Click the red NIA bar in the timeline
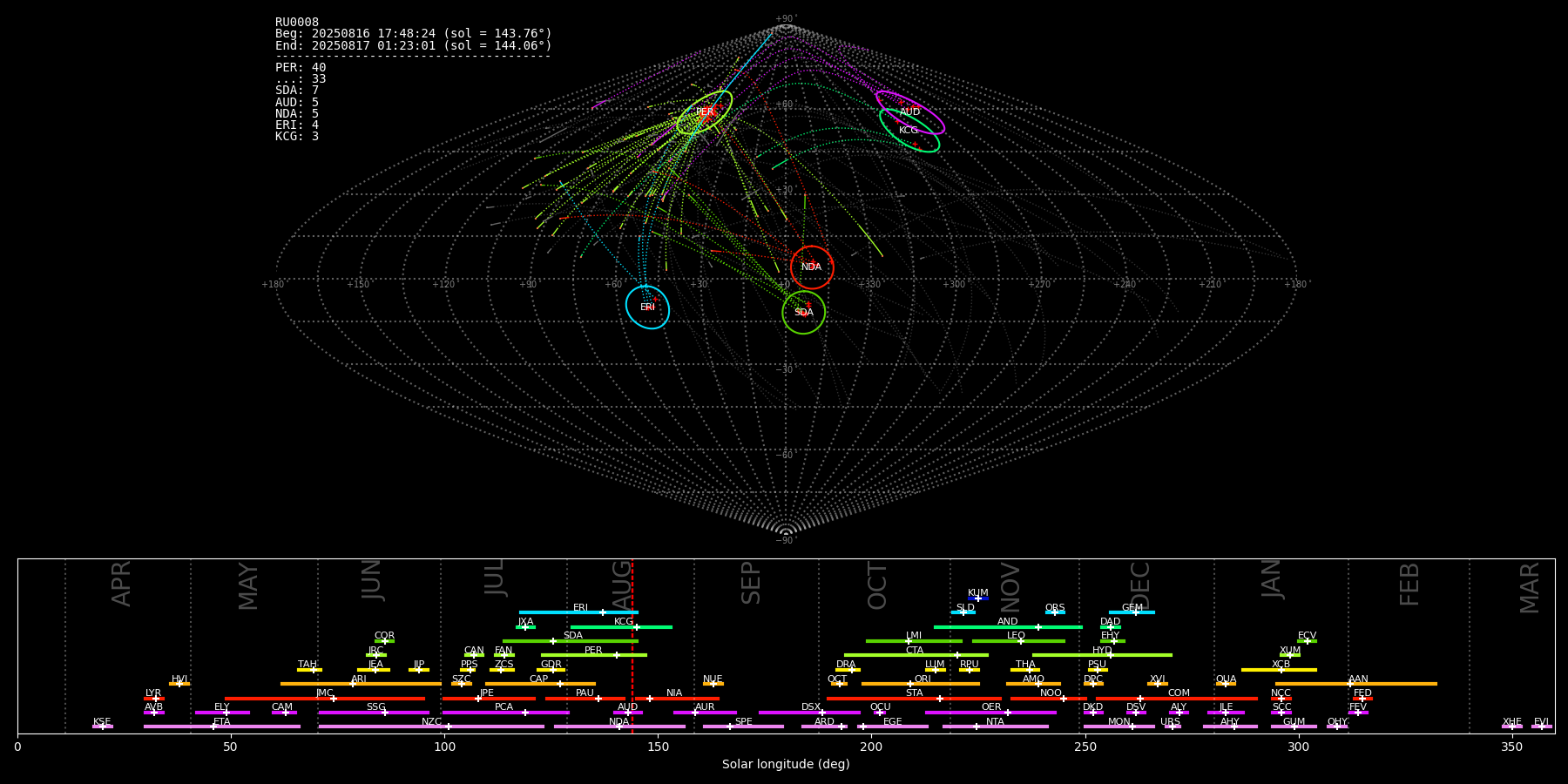Screen dimensions: 1568x784 pyautogui.click(x=677, y=699)
